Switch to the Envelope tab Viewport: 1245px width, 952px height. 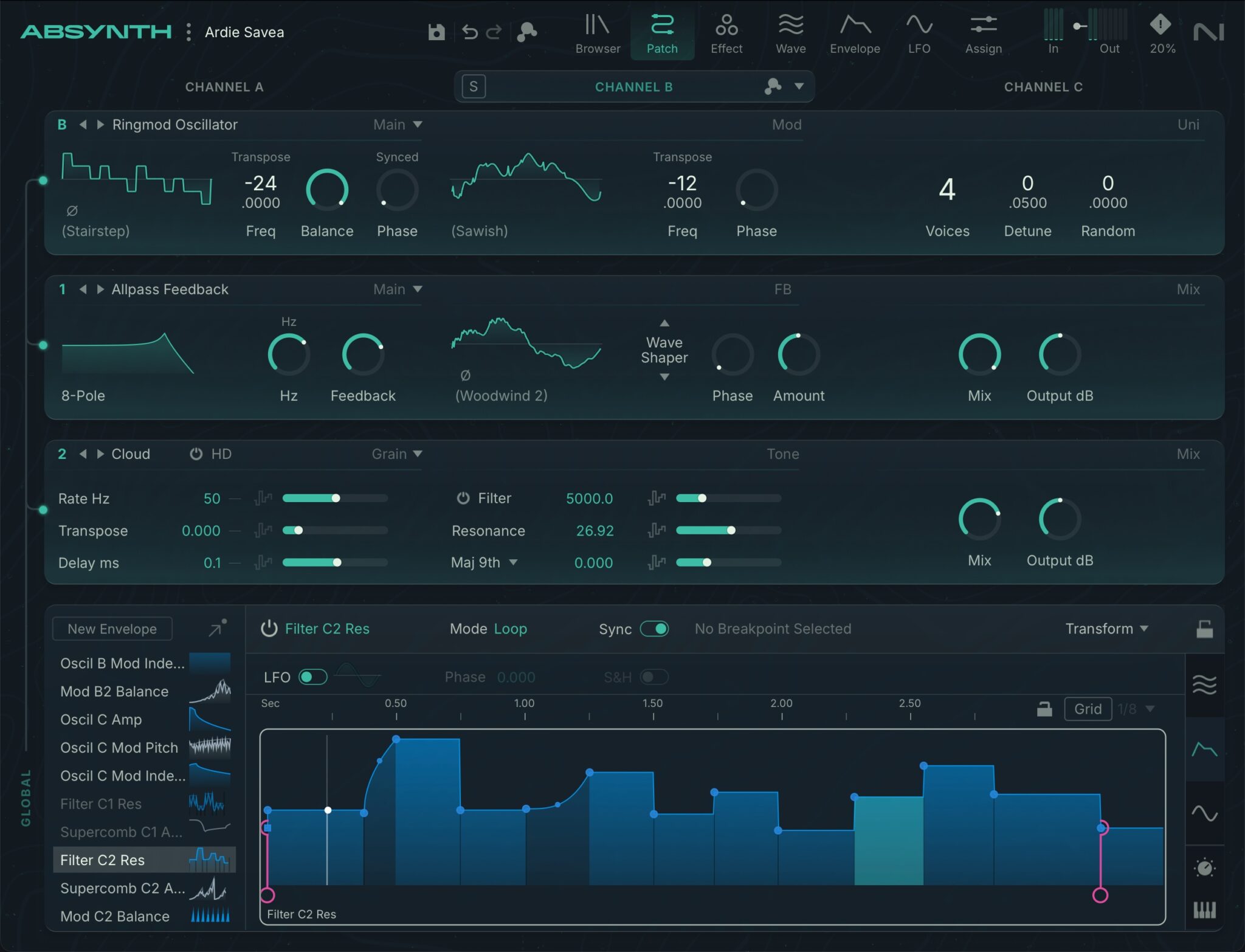click(855, 34)
